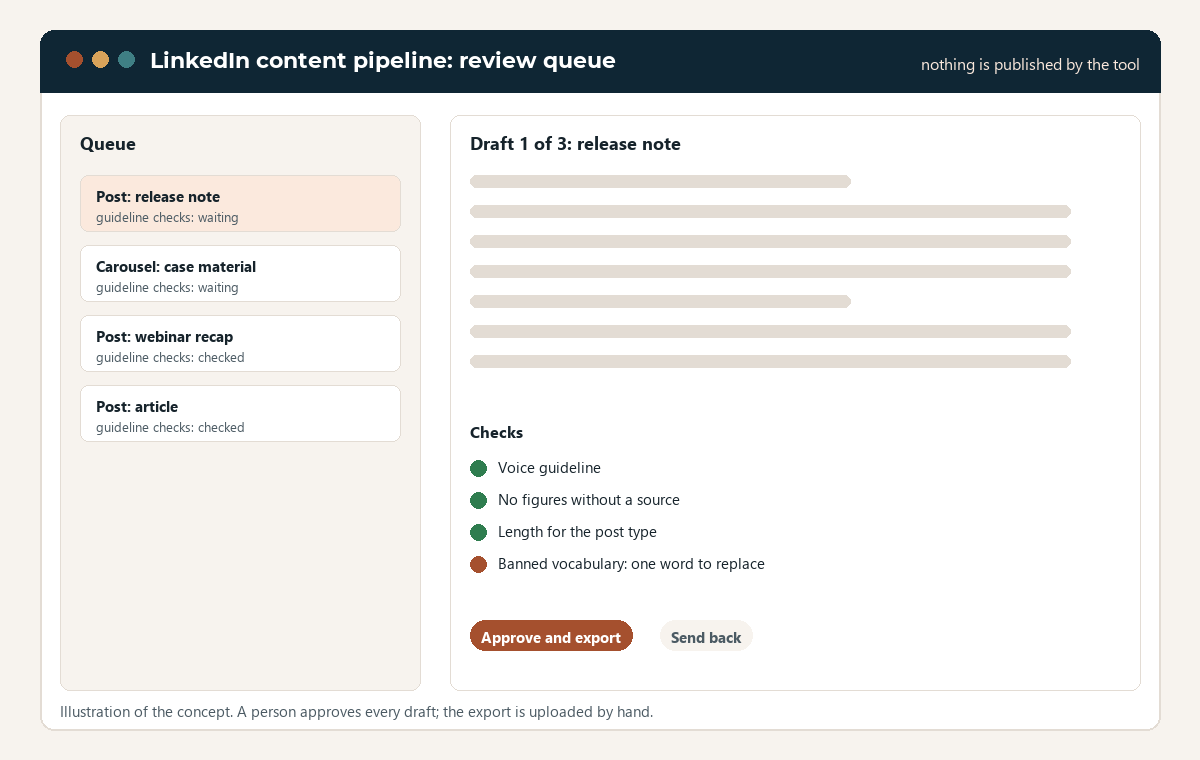This screenshot has width=1200, height=760.
Task: Click green dot beside No figures without a source
Action: 478,500
